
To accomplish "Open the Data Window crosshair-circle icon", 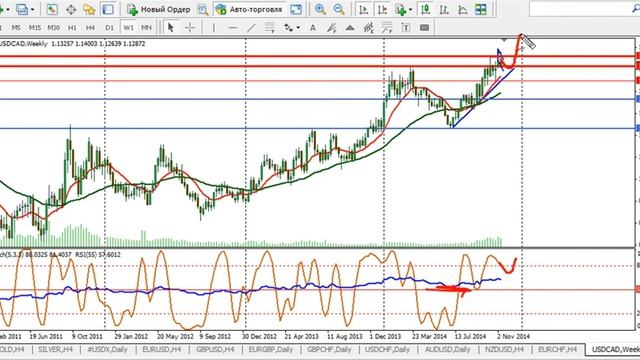I will (71, 9).
